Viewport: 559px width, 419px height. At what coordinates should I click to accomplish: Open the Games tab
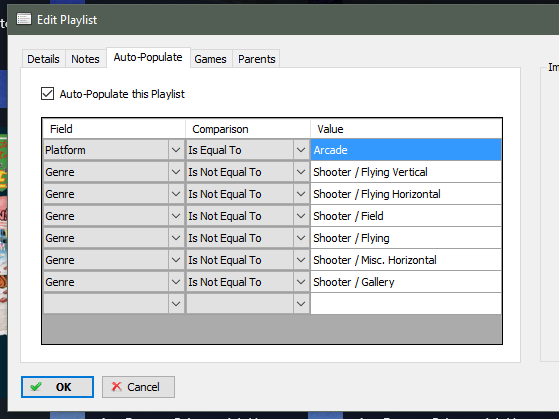210,59
